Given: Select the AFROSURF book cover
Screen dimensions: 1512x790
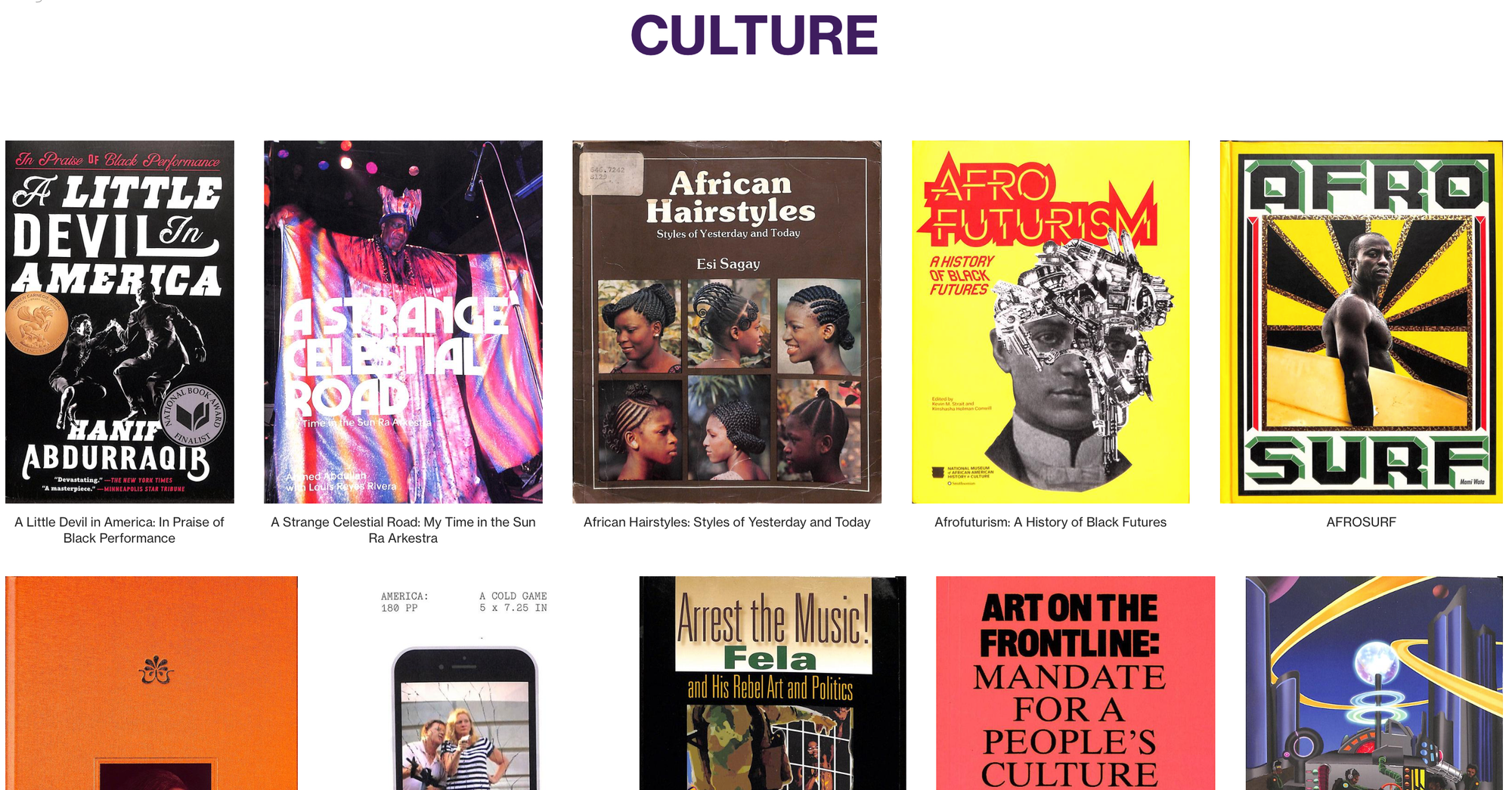Looking at the screenshot, I should pyautogui.click(x=1361, y=321).
